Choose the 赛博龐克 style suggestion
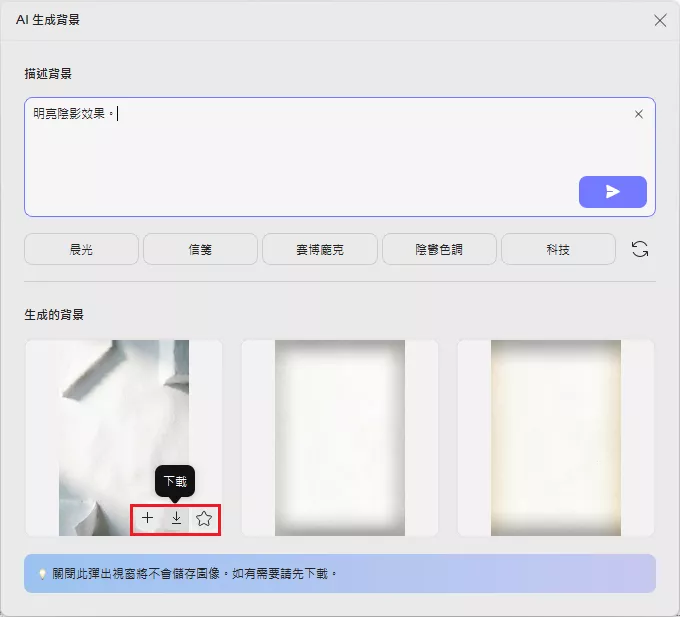The image size is (680, 617). pyautogui.click(x=320, y=249)
